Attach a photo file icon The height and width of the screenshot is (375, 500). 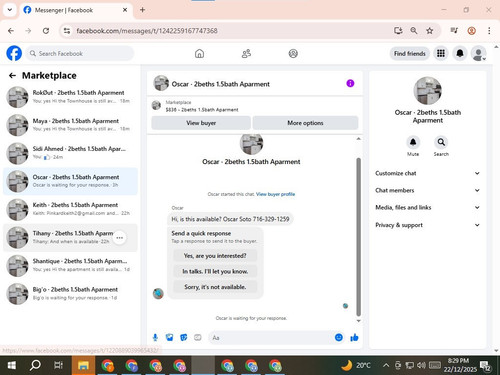point(169,338)
